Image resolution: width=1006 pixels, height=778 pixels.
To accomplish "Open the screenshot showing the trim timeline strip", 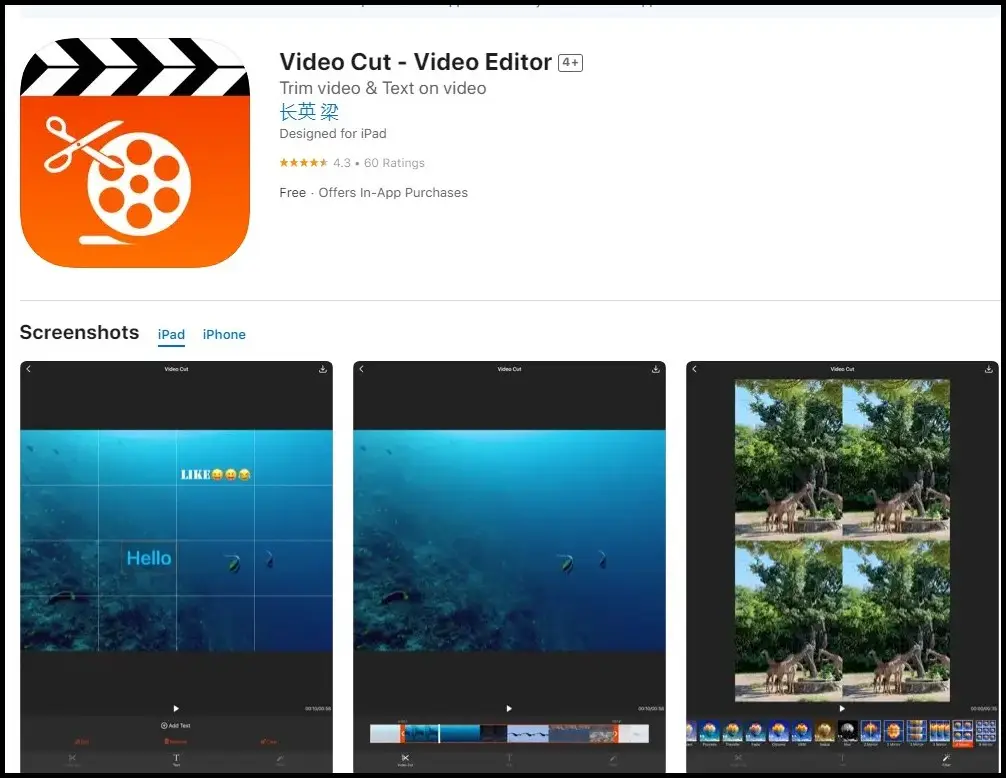I will click(509, 567).
